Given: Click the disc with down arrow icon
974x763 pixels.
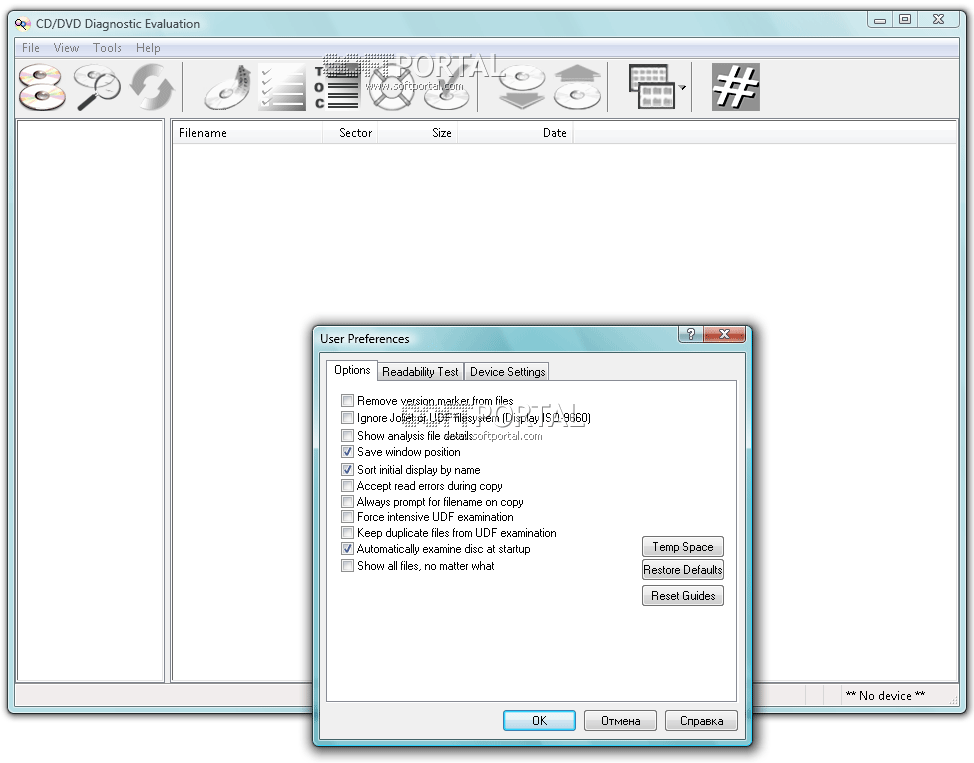Looking at the screenshot, I should 521,87.
